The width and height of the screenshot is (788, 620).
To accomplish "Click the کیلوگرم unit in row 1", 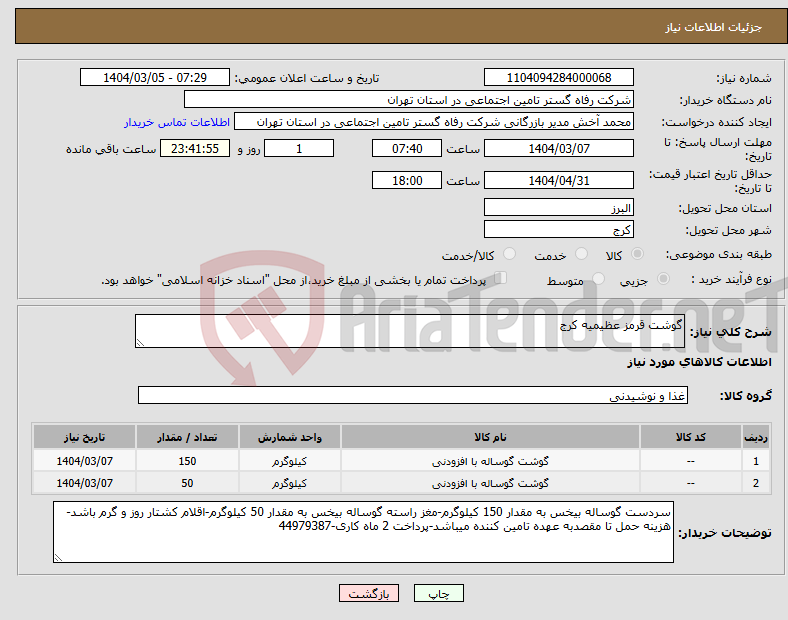I will [x=289, y=461].
